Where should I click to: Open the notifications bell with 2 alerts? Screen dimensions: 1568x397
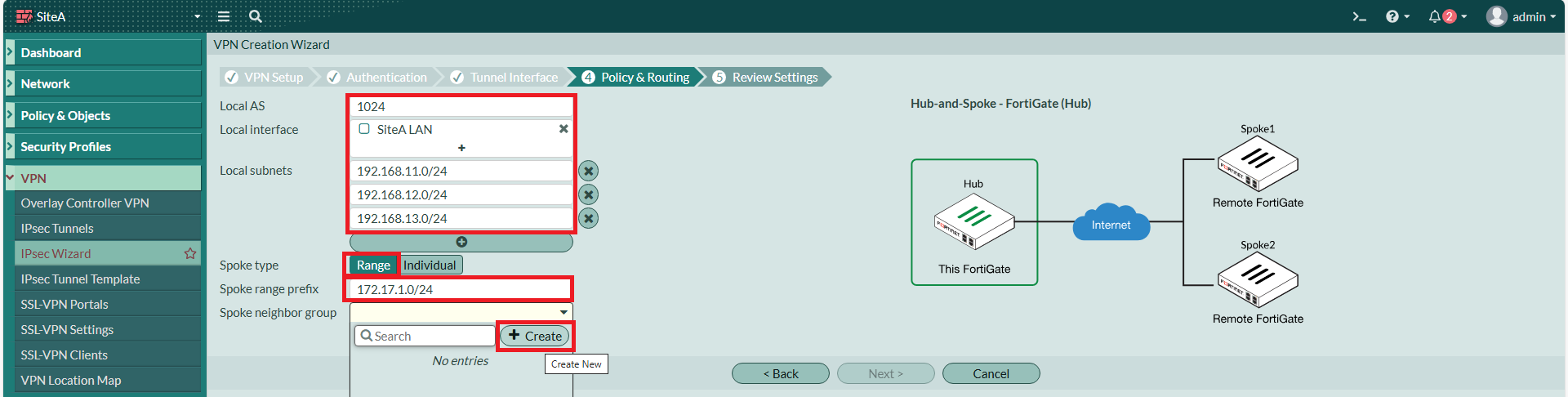point(1447,16)
